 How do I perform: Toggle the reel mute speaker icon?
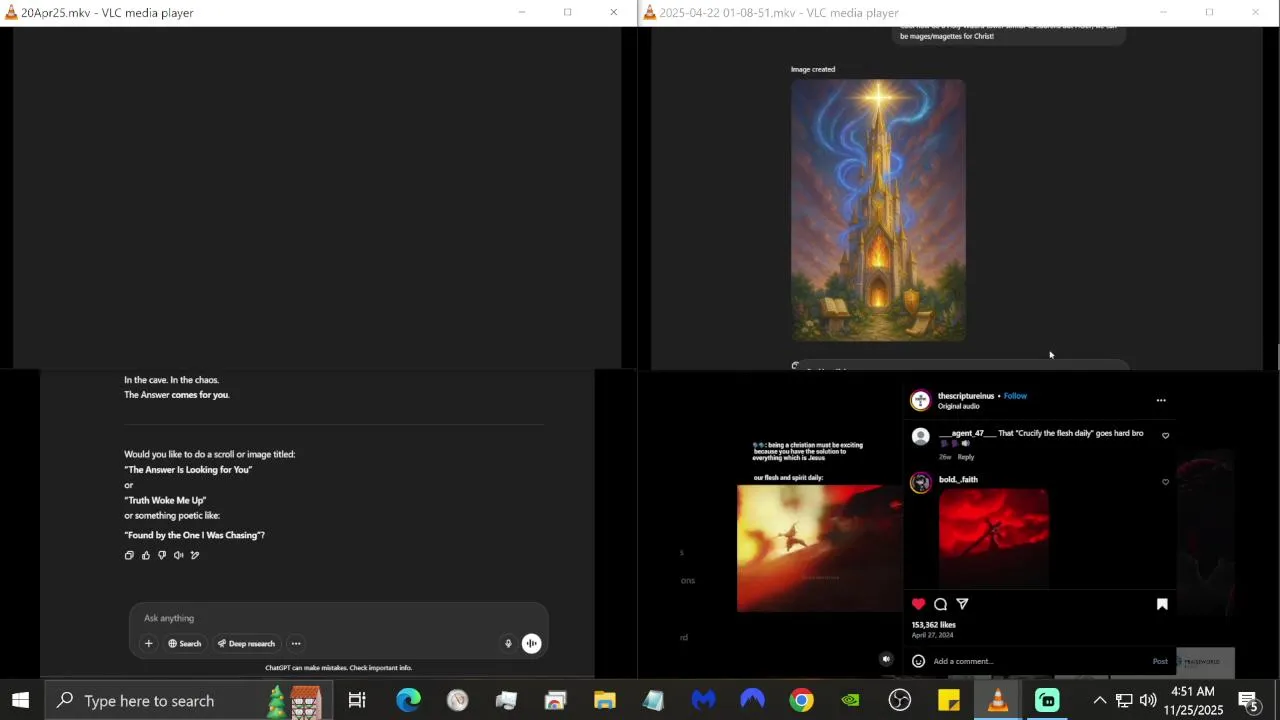click(x=886, y=659)
